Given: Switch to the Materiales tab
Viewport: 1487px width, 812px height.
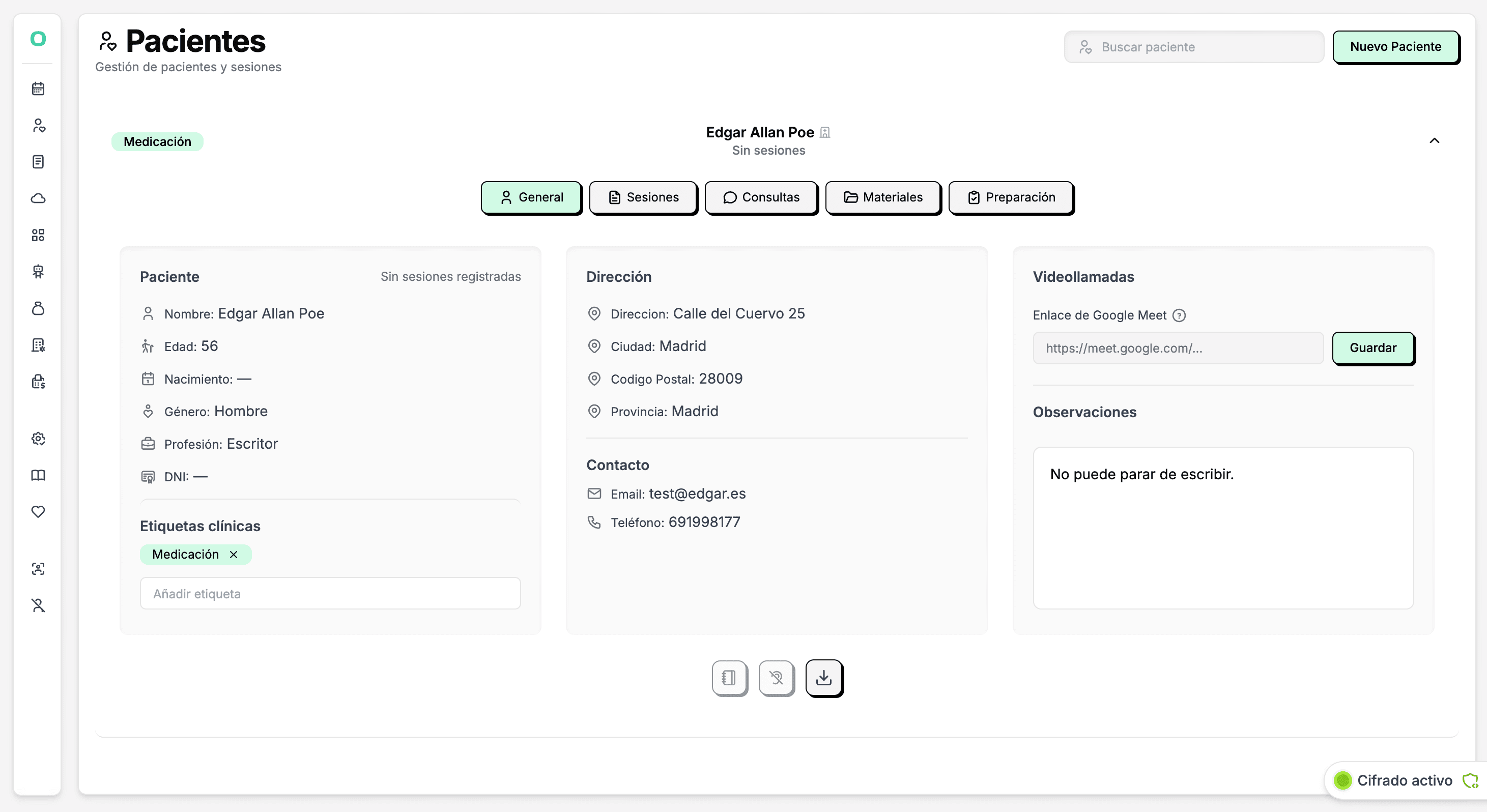Looking at the screenshot, I should (883, 197).
